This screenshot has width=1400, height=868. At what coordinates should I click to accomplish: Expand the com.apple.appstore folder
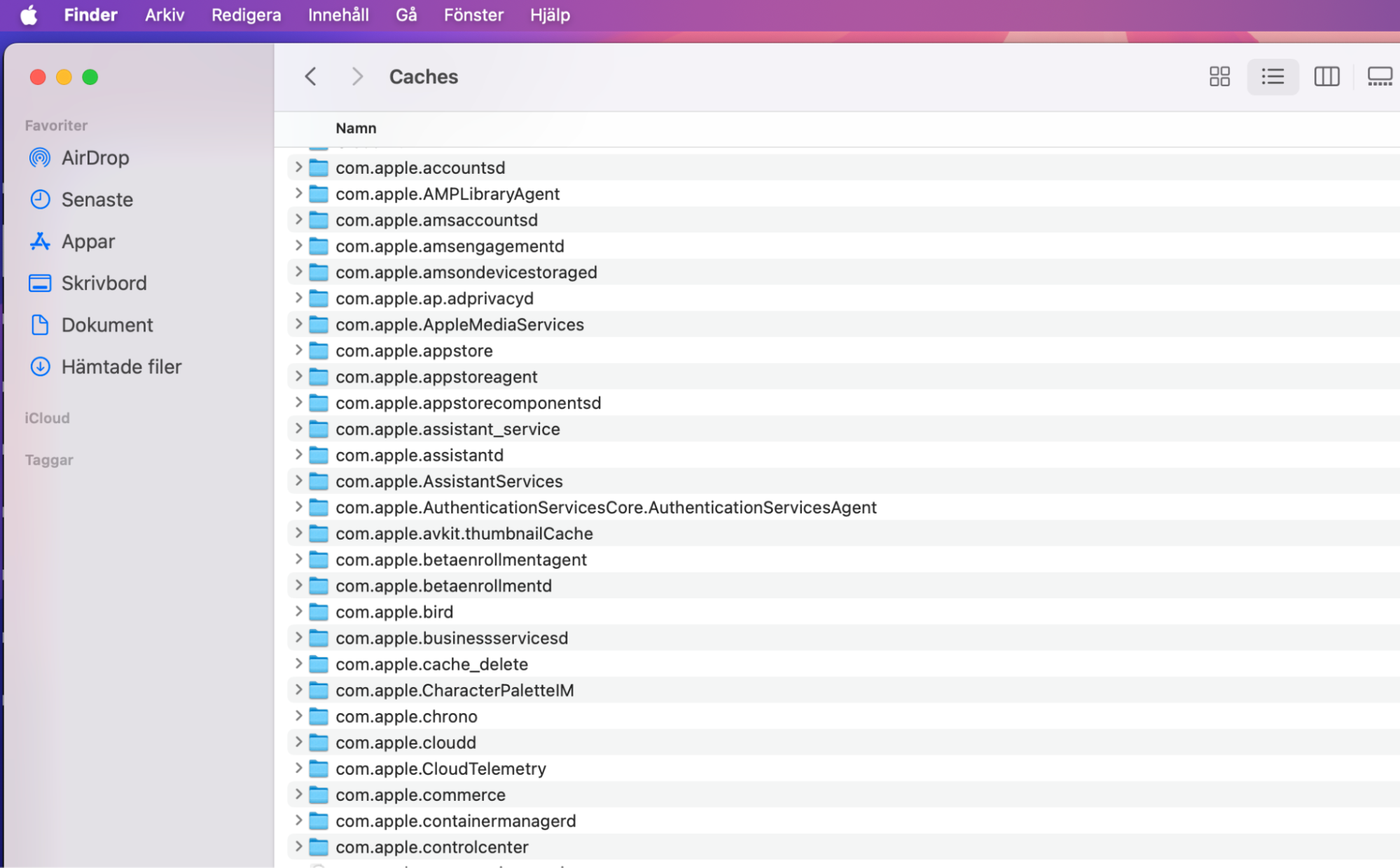298,350
